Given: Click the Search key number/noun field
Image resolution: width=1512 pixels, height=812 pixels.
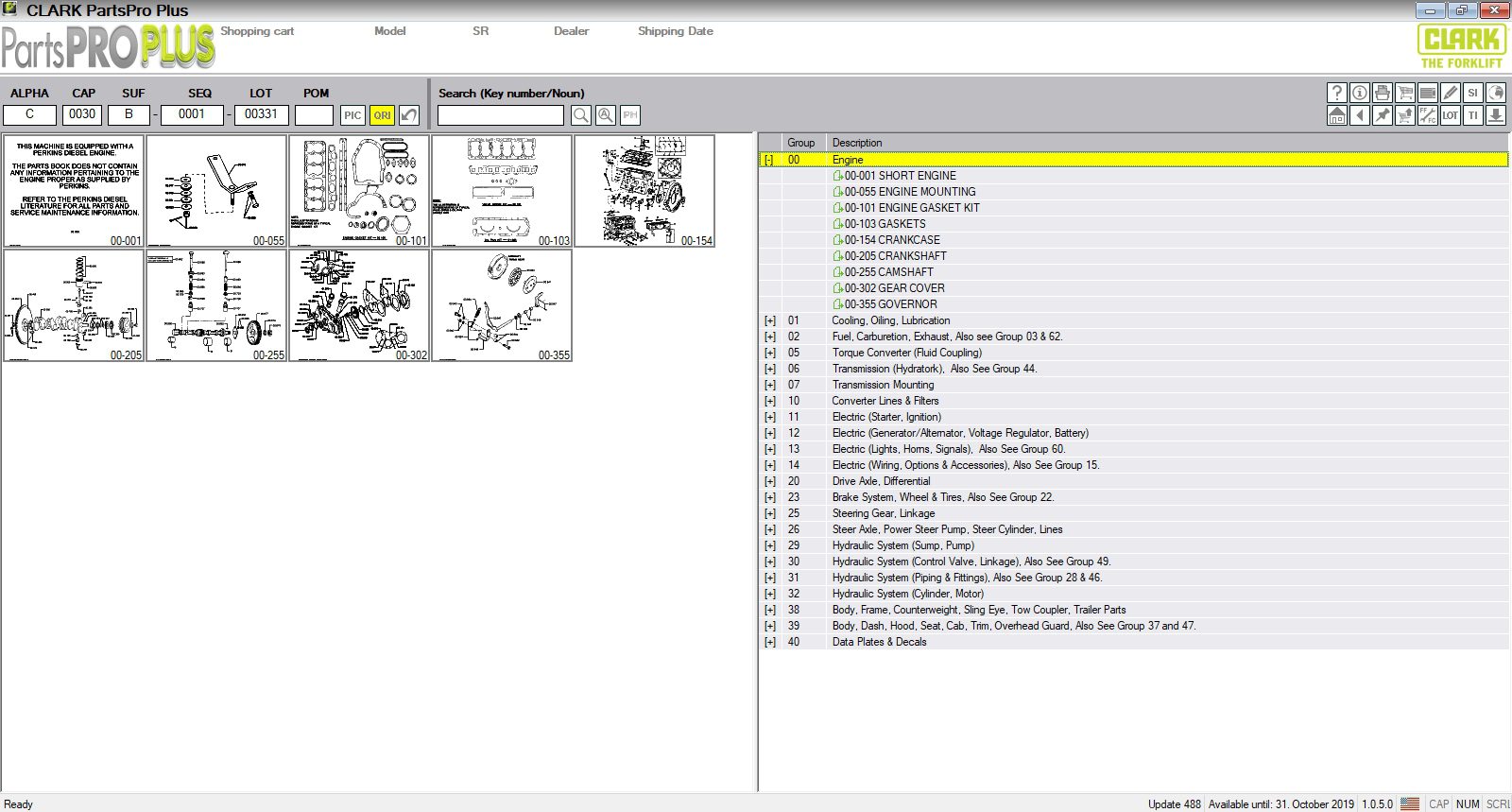Looking at the screenshot, I should coord(501,115).
